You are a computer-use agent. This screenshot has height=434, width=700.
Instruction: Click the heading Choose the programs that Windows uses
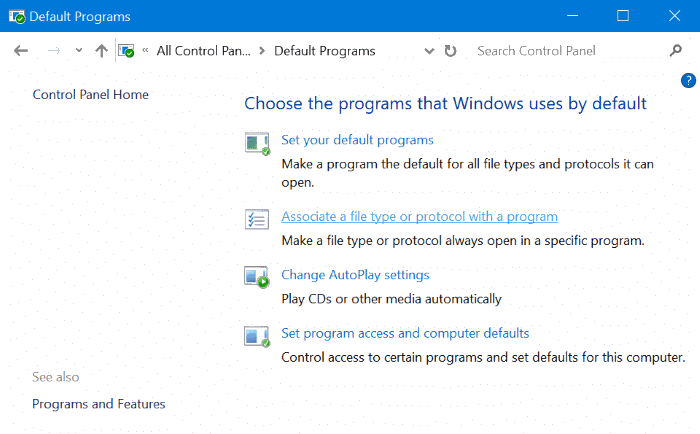[445, 104]
